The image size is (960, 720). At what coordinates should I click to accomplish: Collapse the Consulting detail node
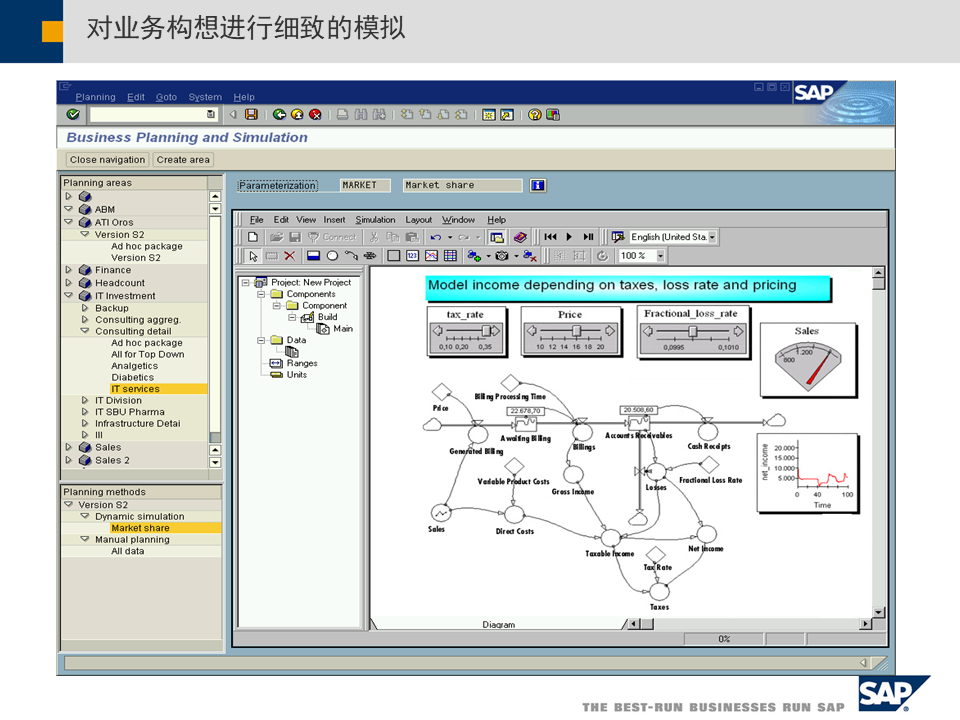point(85,331)
